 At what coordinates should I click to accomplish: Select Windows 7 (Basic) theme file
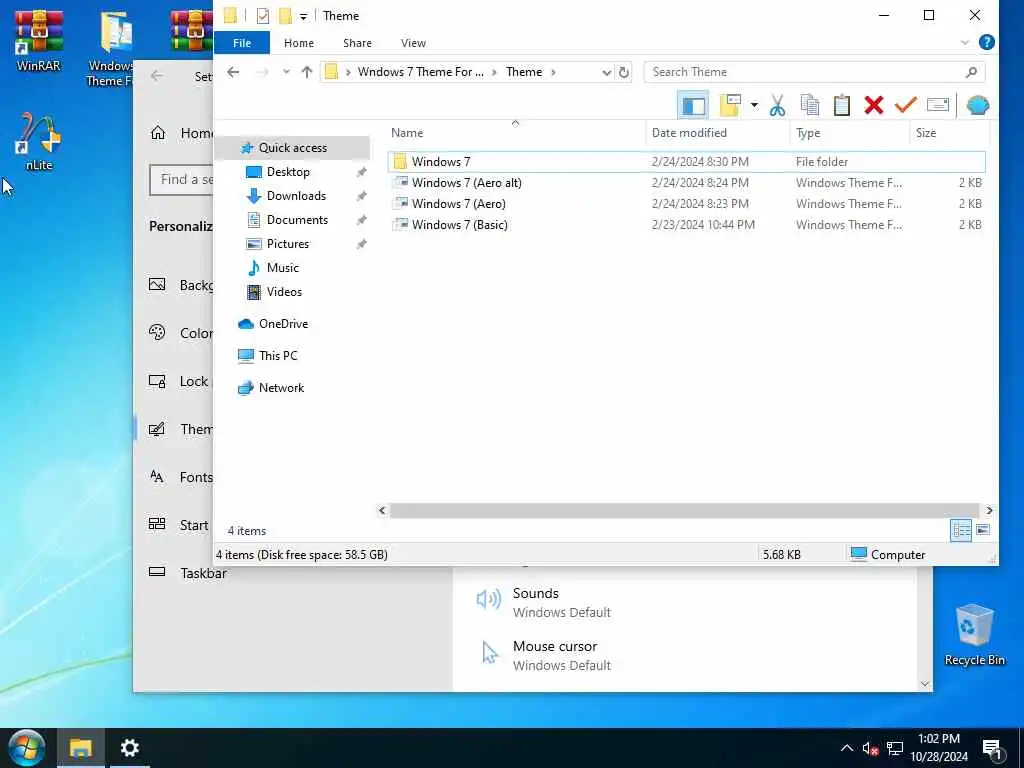[x=686, y=225]
